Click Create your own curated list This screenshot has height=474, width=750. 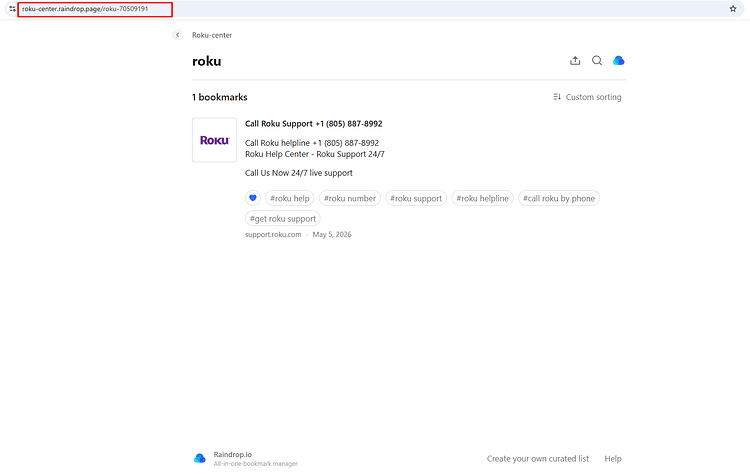click(538, 459)
